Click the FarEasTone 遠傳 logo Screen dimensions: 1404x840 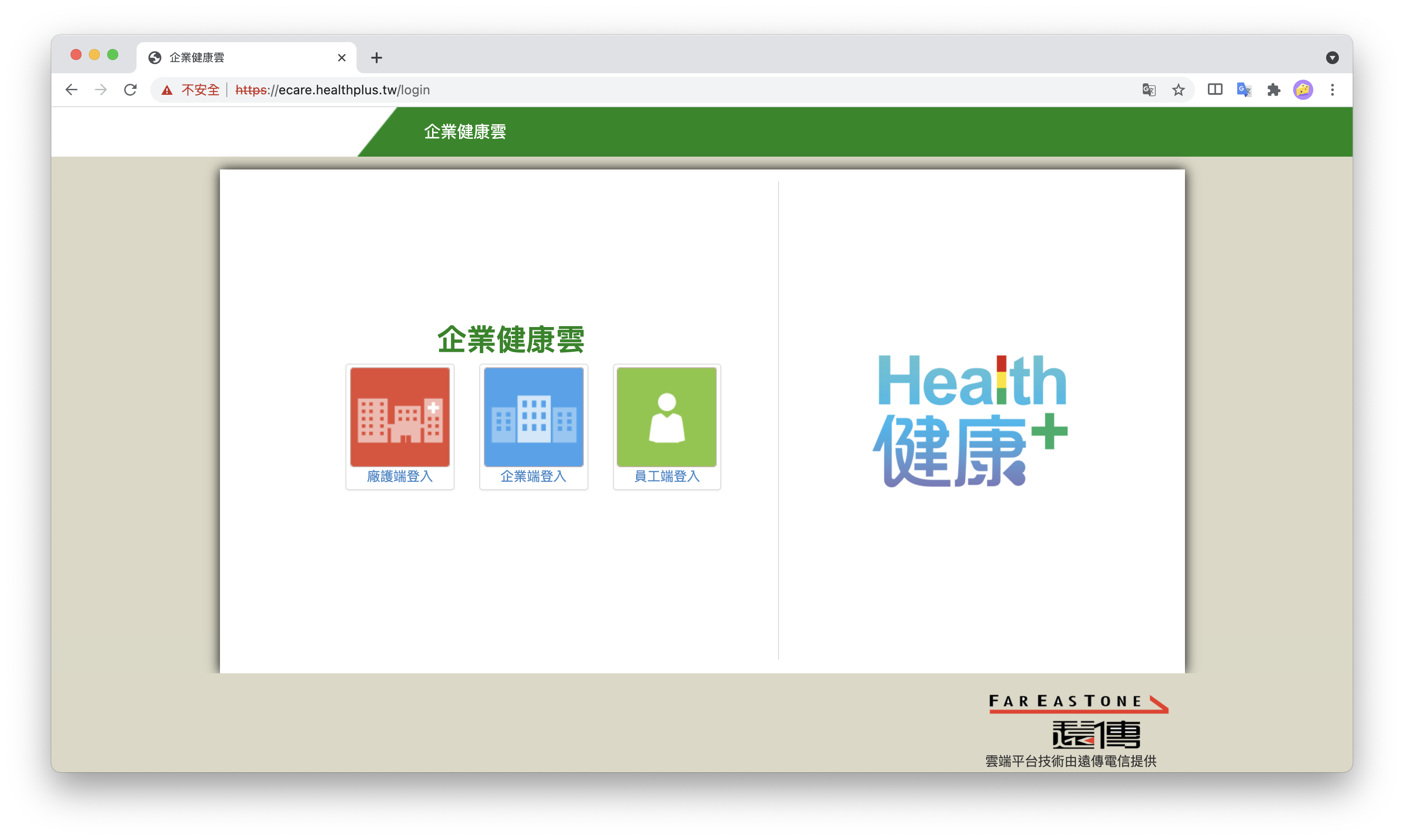[1079, 721]
